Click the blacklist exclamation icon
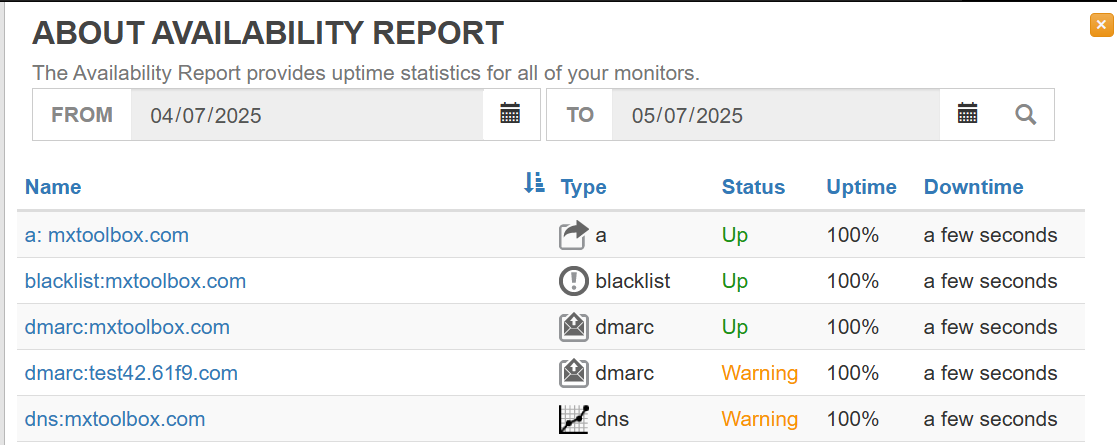 (x=573, y=281)
